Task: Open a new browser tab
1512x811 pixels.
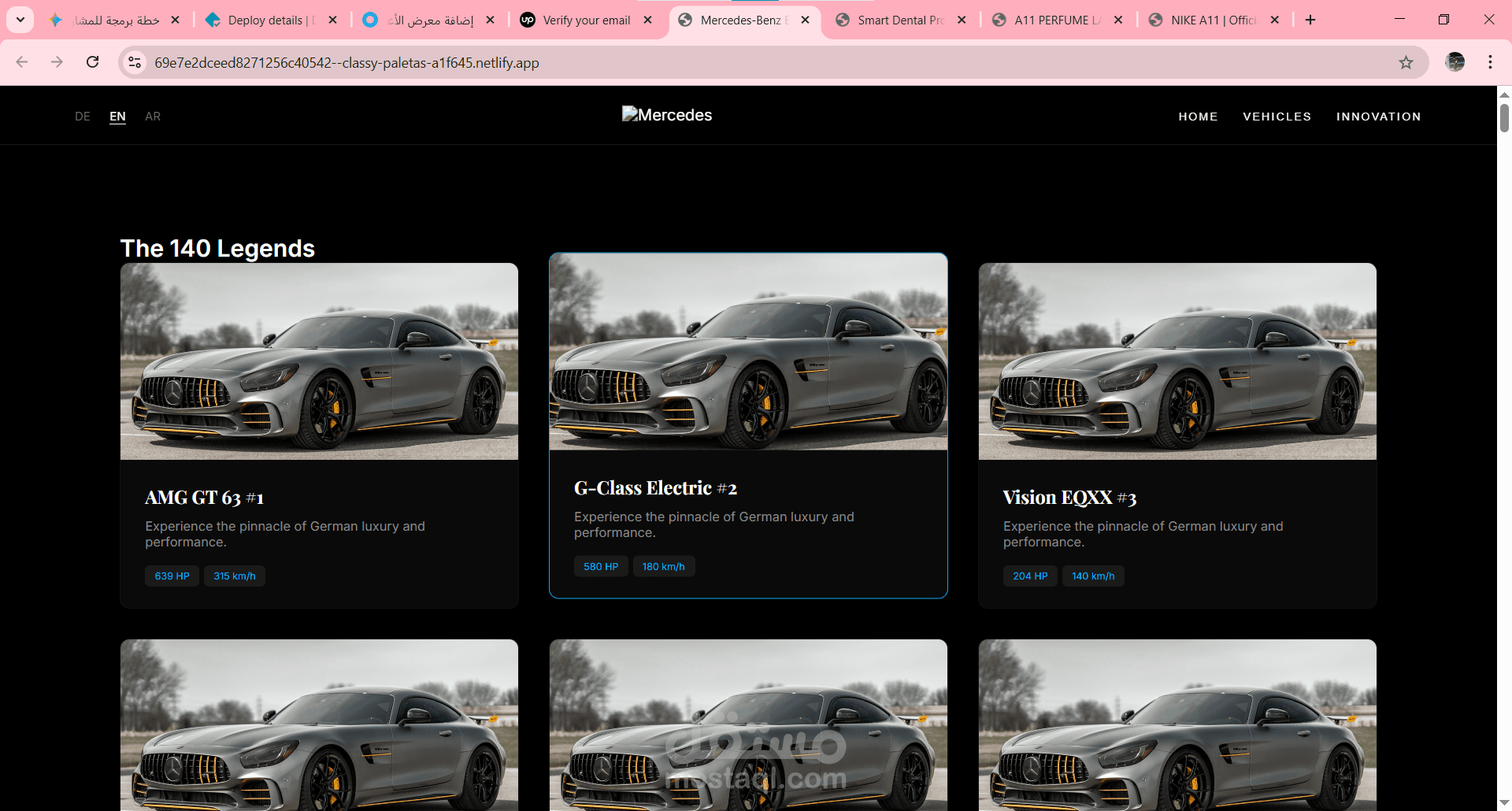Action: 1310,20
